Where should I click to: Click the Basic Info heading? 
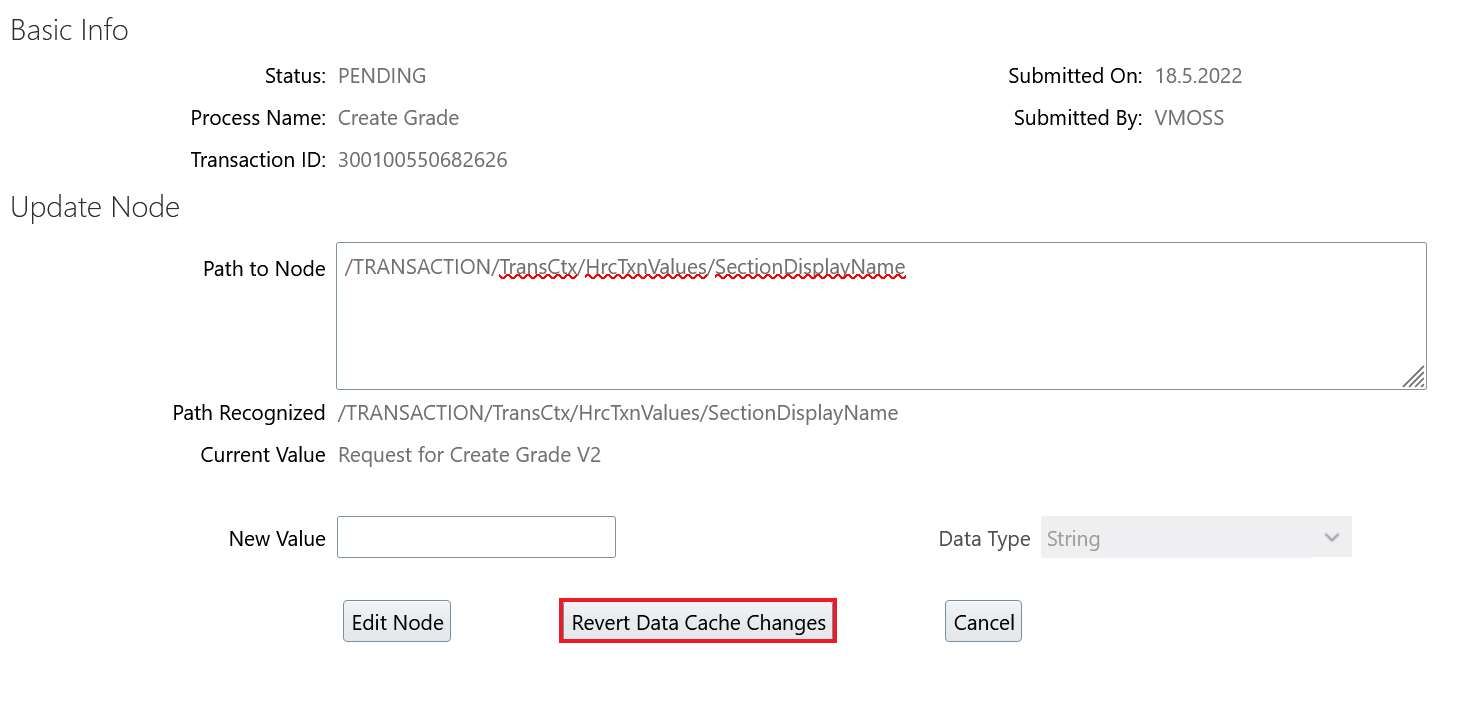[x=69, y=30]
